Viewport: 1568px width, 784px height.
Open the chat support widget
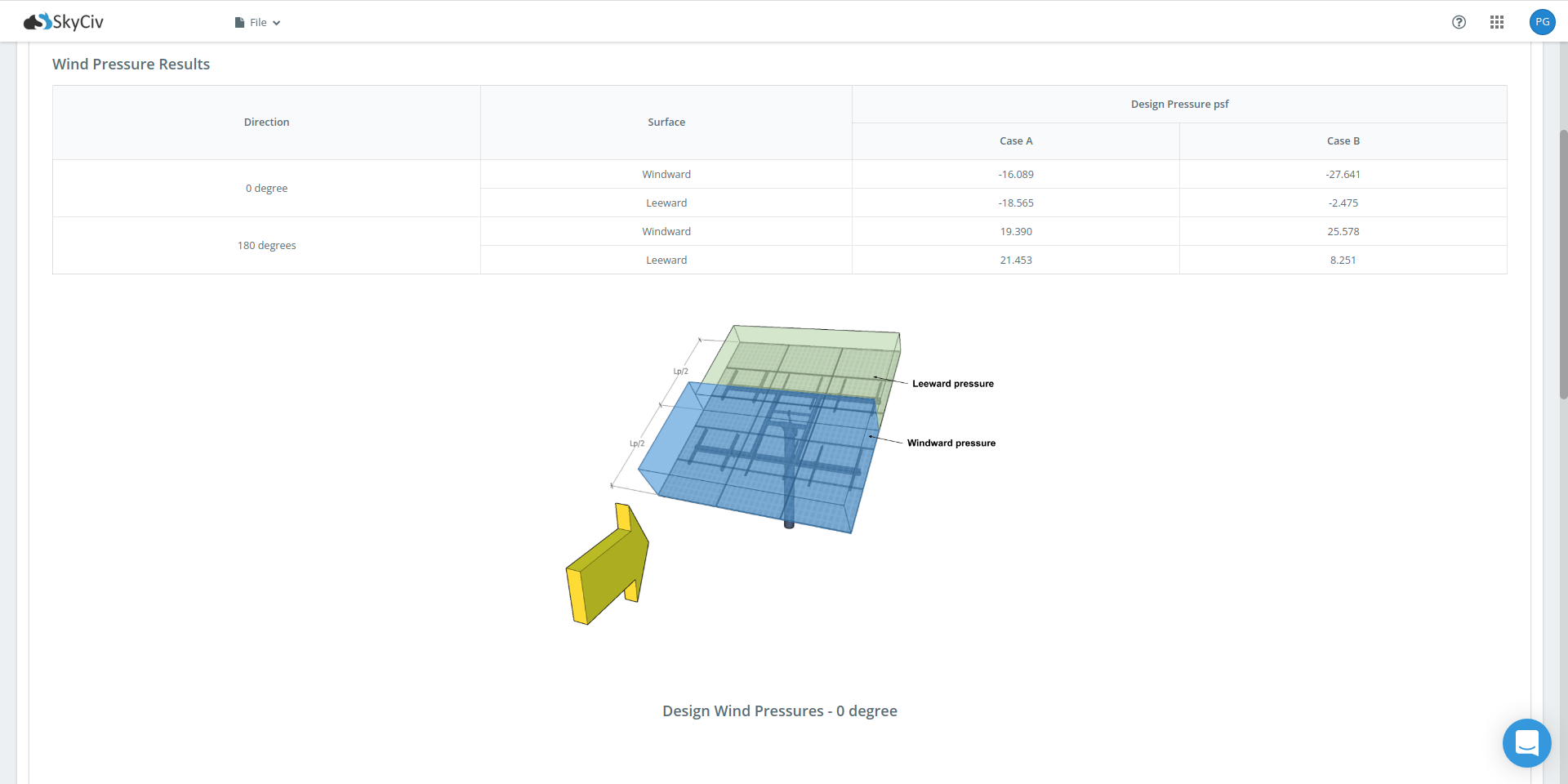click(x=1526, y=742)
